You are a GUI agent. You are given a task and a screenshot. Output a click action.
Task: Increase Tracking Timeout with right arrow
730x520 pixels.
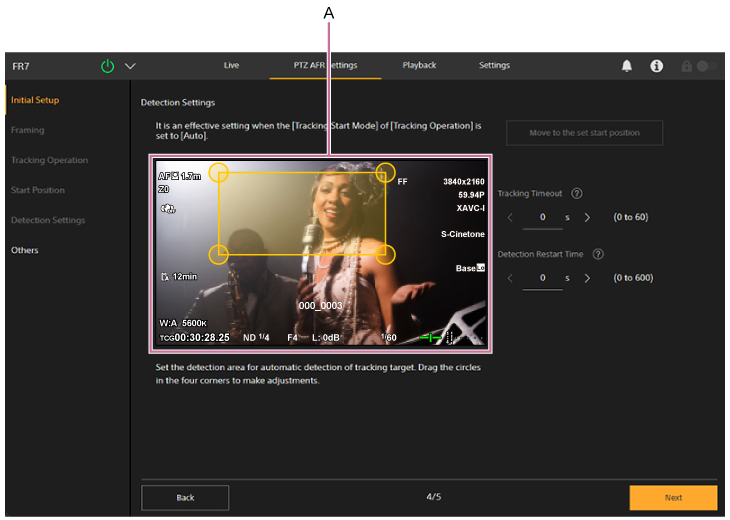tap(587, 217)
